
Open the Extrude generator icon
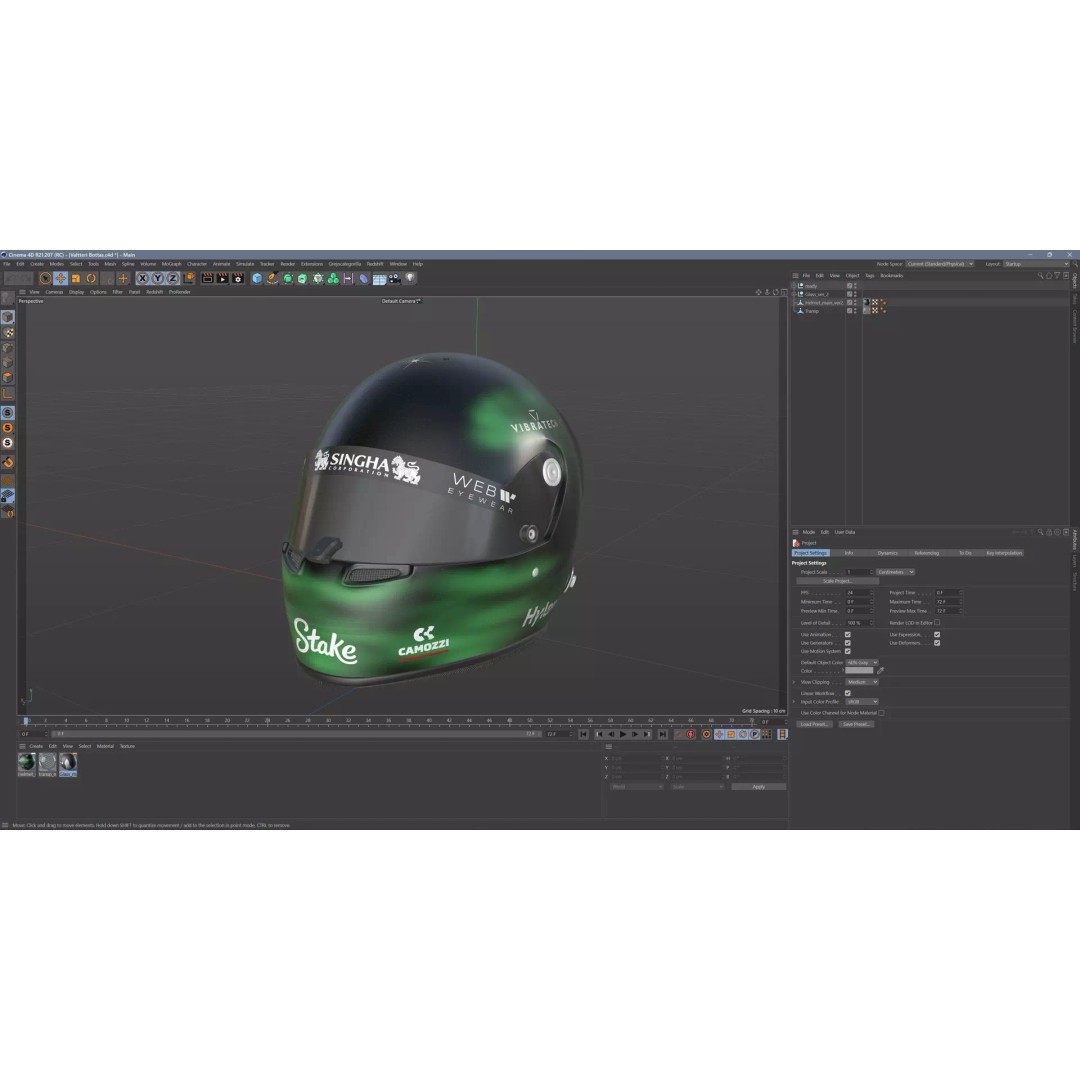(302, 278)
